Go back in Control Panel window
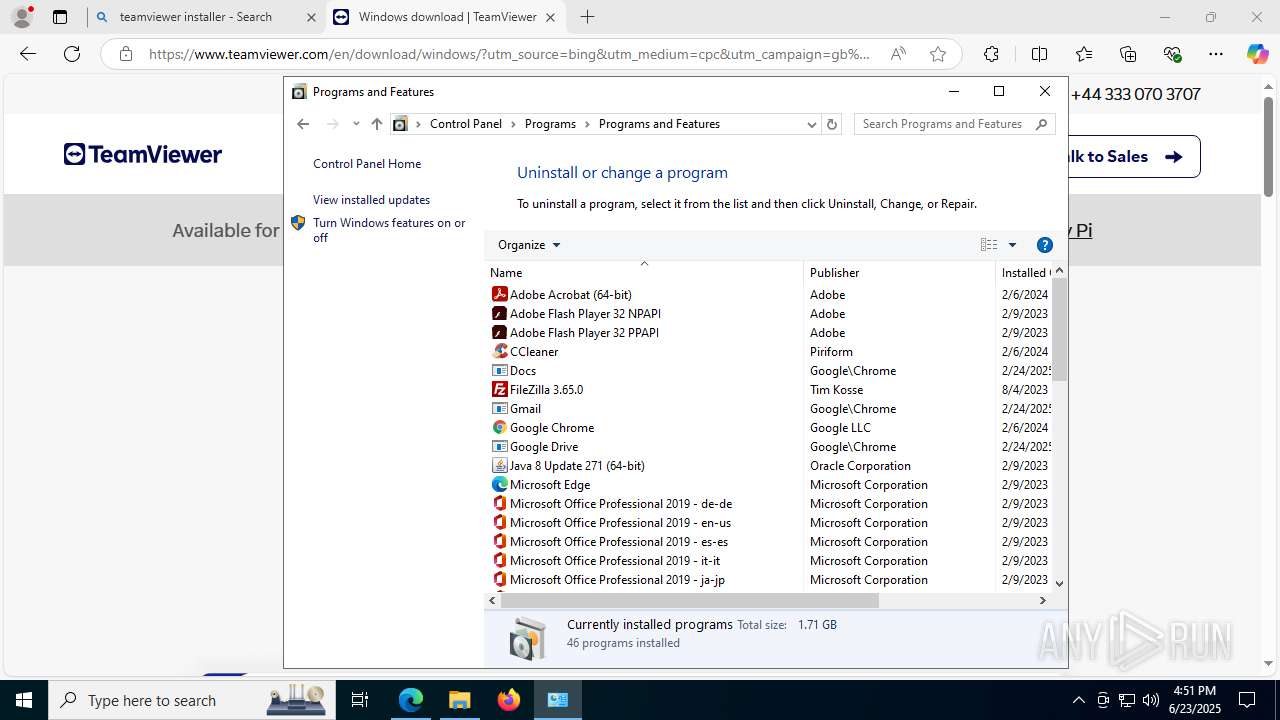Image resolution: width=1280 pixels, height=720 pixels. [303, 124]
